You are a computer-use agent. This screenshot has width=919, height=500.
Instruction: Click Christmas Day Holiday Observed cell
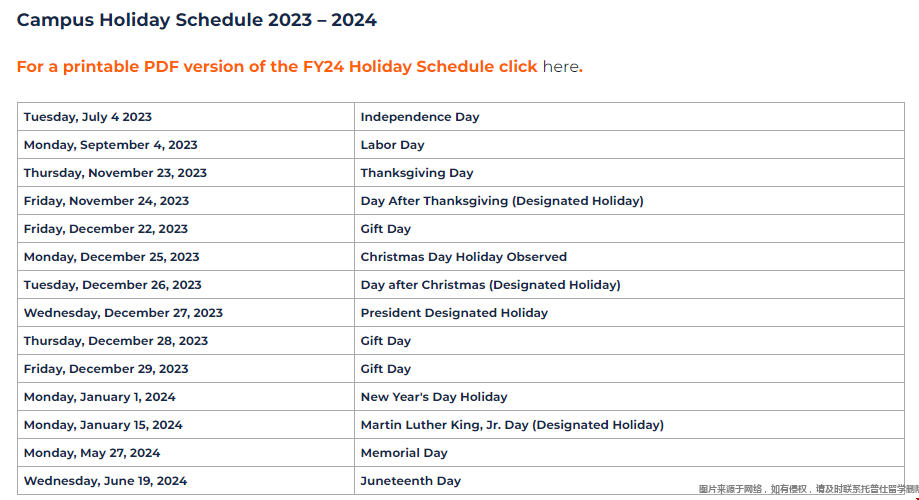click(464, 257)
